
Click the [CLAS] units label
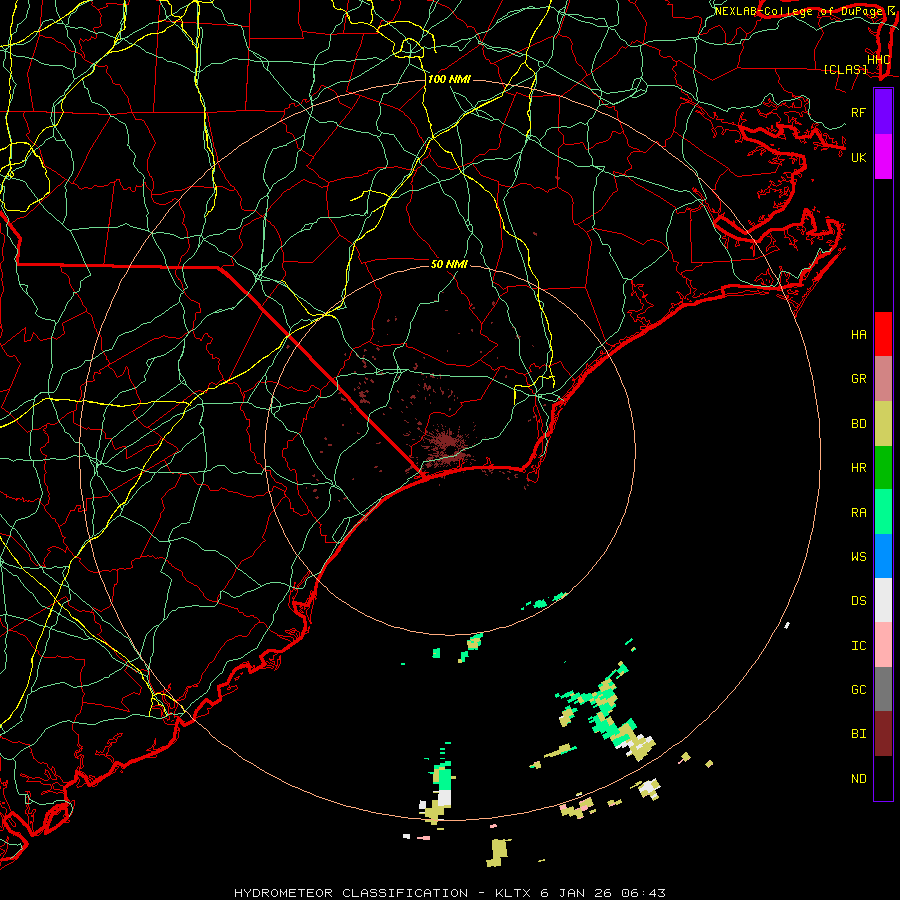[x=845, y=69]
